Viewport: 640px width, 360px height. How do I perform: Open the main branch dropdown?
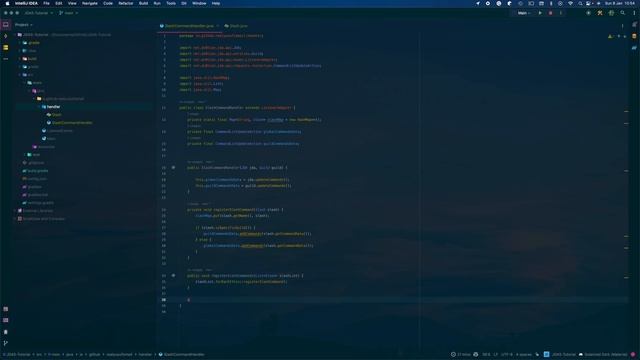[68, 13]
